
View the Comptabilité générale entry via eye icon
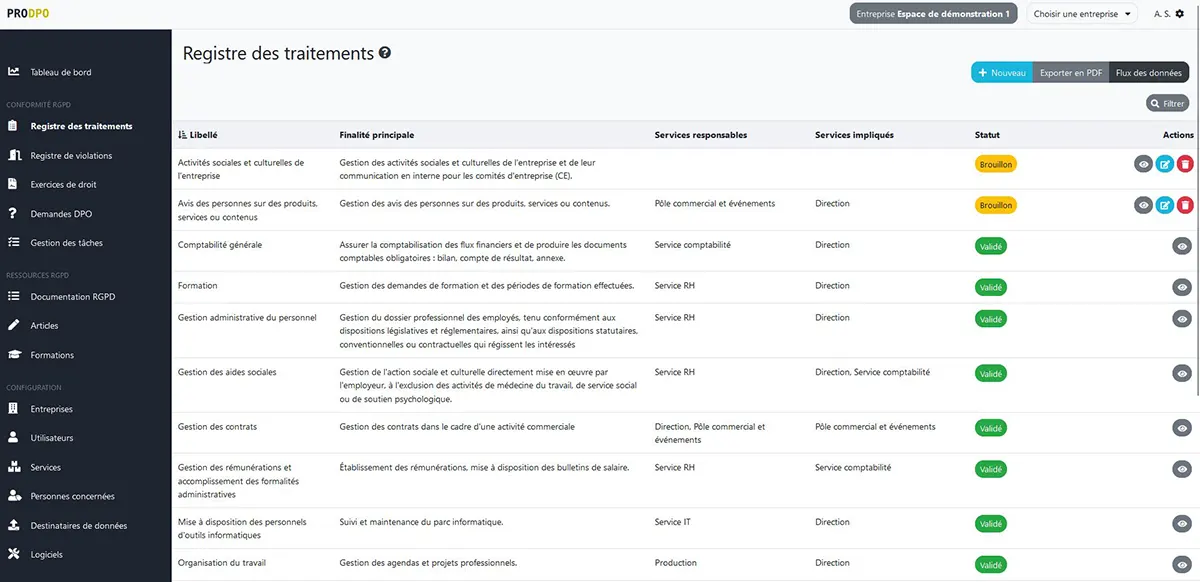1182,246
